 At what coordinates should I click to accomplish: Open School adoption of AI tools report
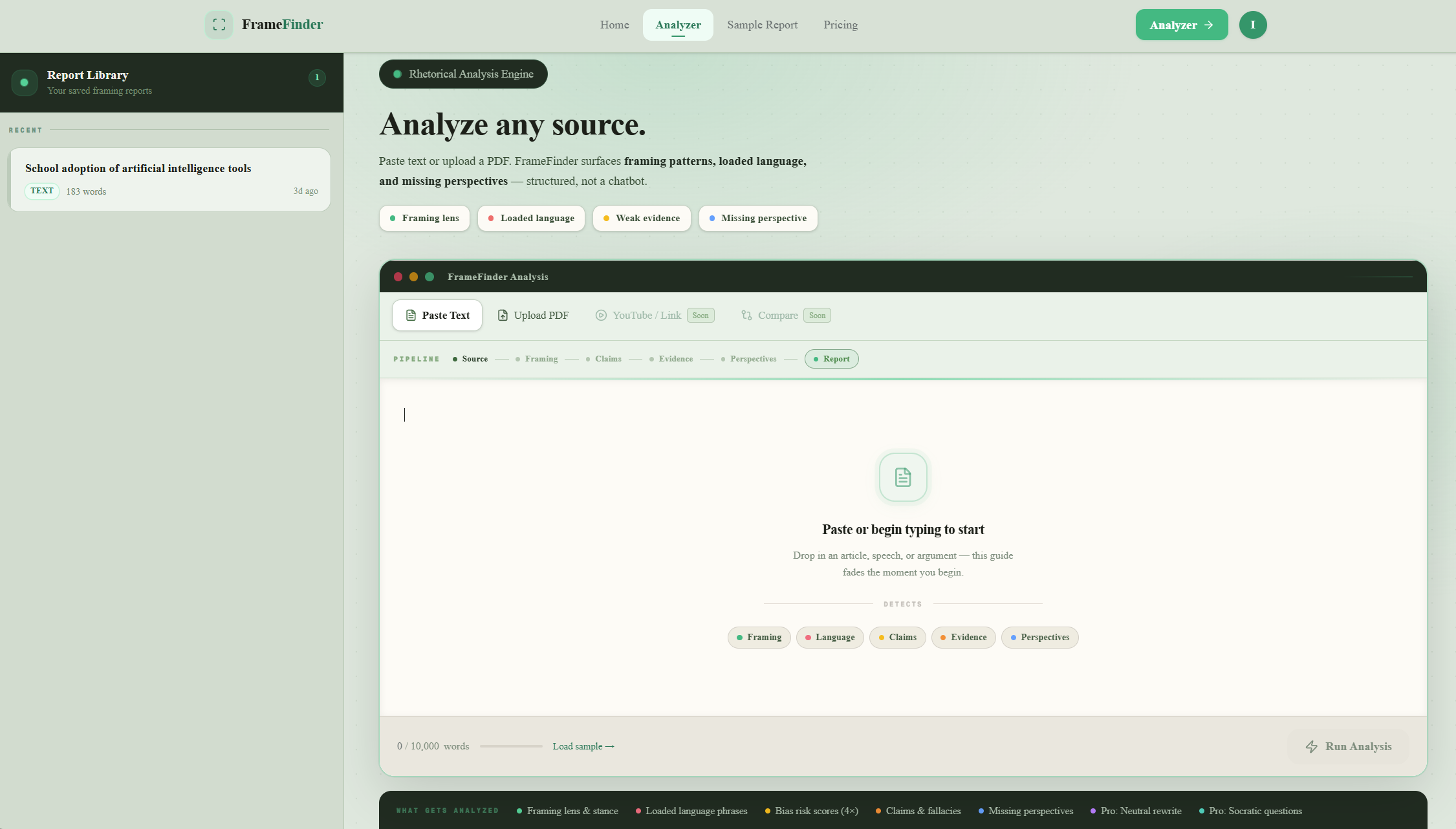[x=170, y=180]
